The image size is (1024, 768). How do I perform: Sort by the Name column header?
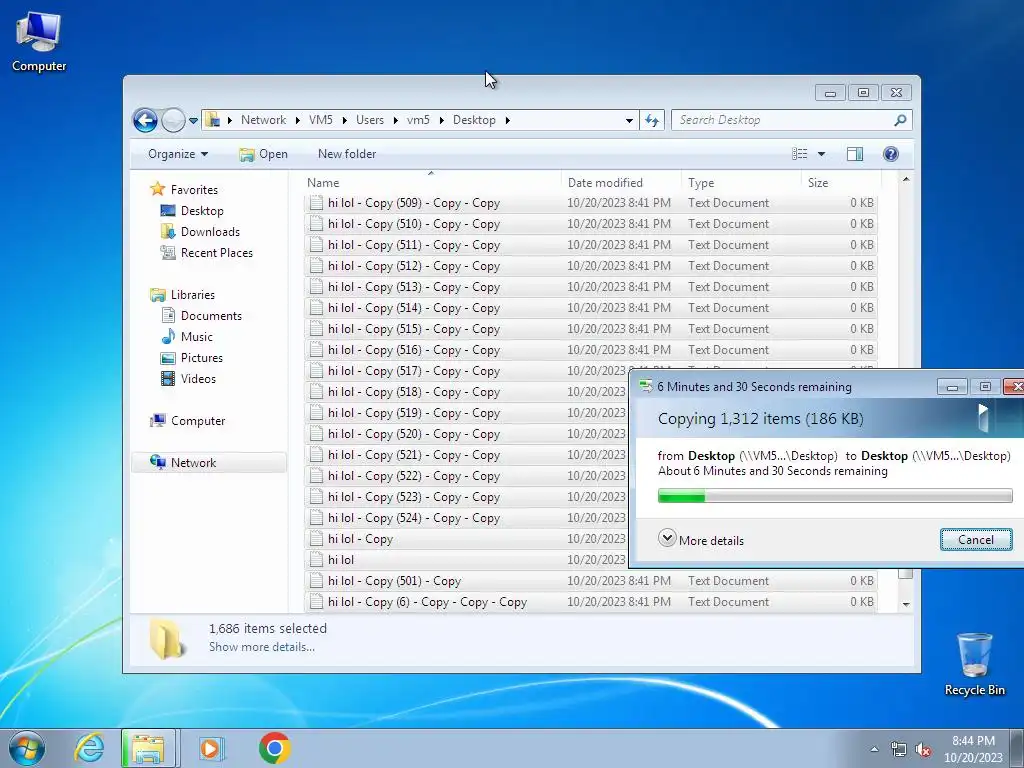coord(431,183)
